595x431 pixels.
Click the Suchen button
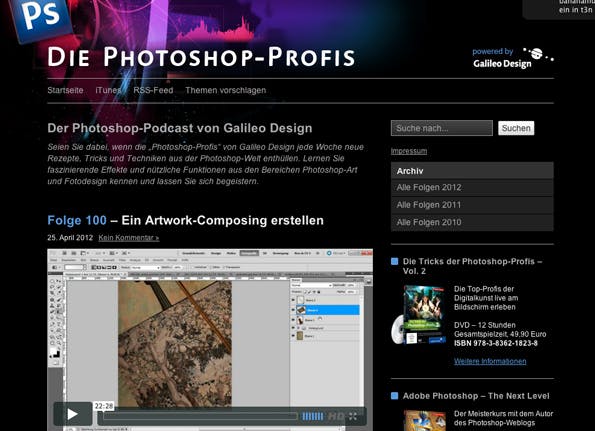click(x=516, y=128)
